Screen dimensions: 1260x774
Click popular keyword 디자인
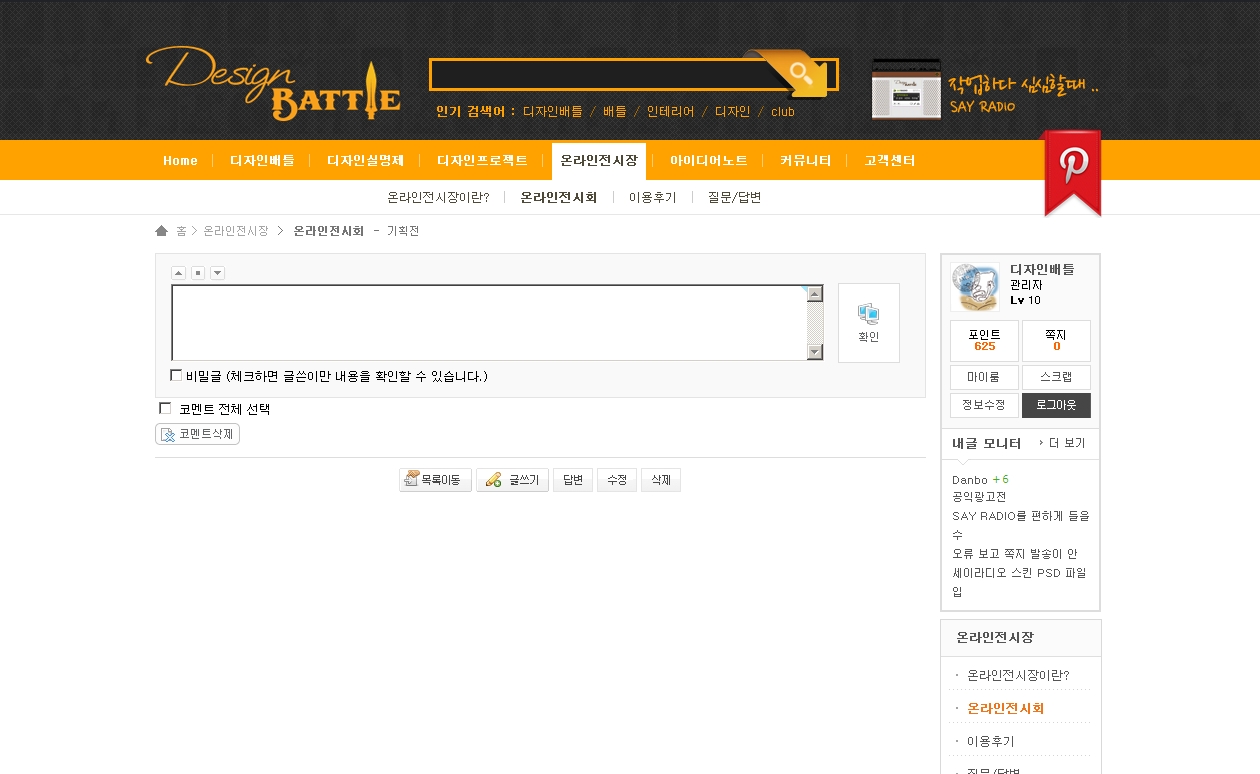[732, 112]
